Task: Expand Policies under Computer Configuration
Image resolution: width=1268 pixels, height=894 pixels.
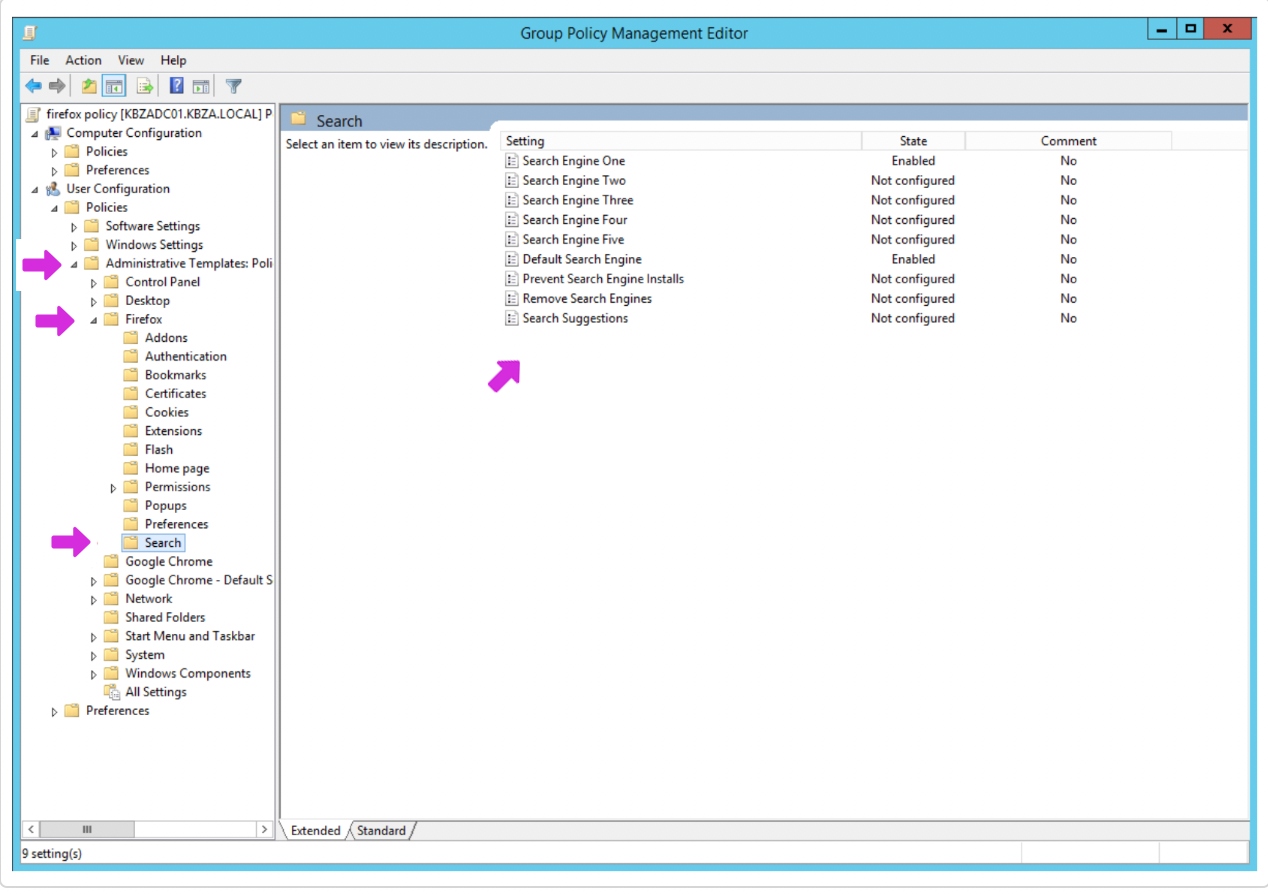Action: (x=55, y=152)
